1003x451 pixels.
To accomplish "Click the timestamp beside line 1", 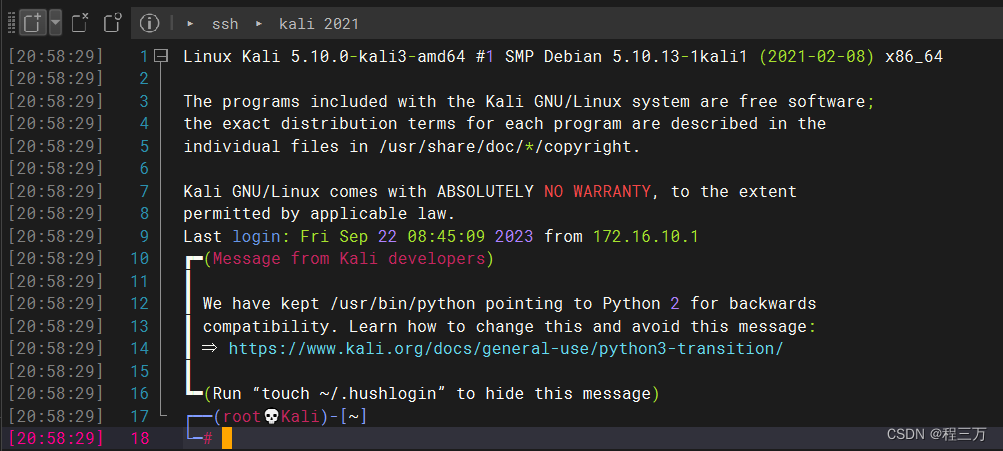I will click(56, 56).
